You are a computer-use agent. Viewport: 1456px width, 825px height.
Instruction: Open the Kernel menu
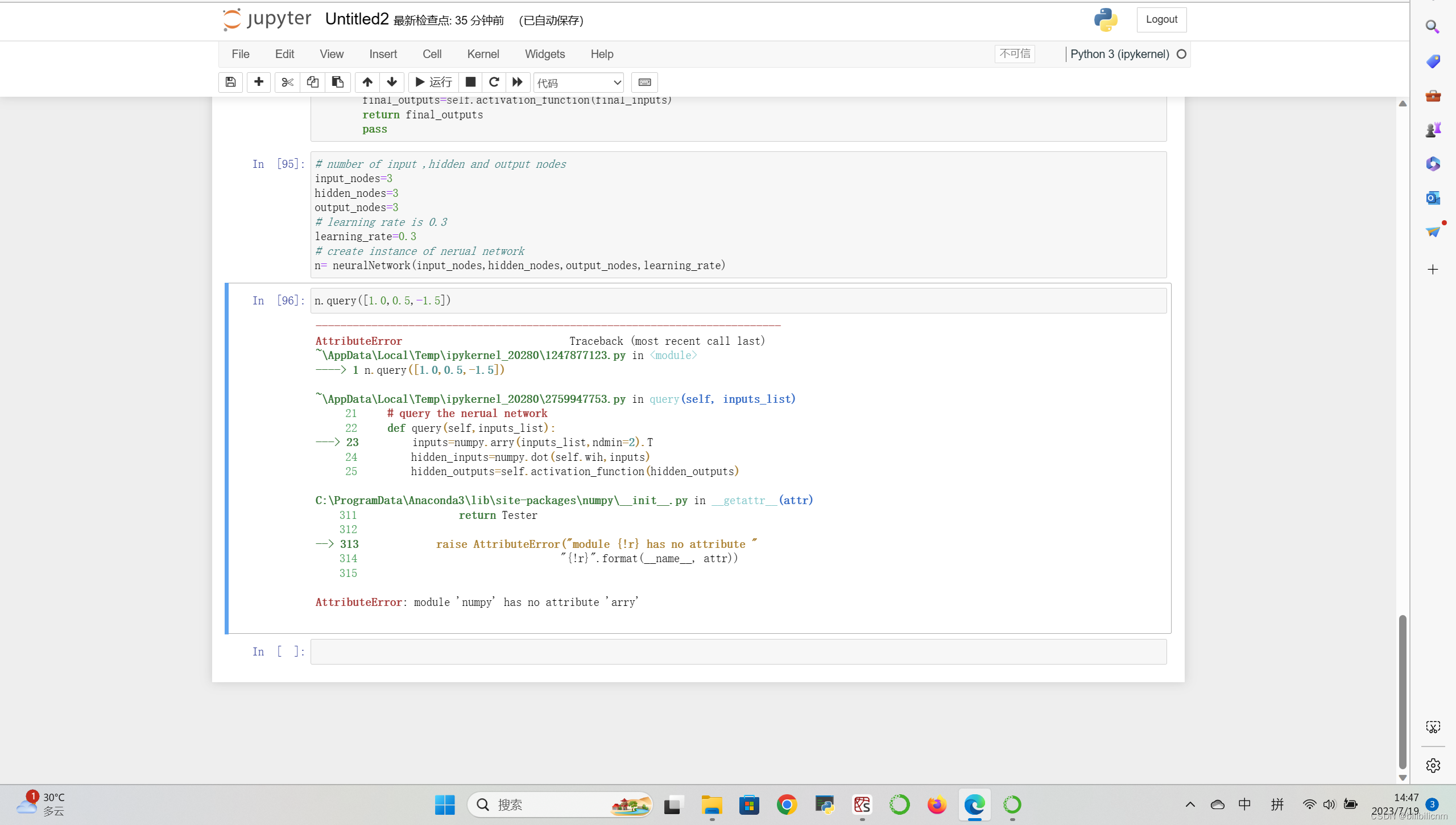483,54
